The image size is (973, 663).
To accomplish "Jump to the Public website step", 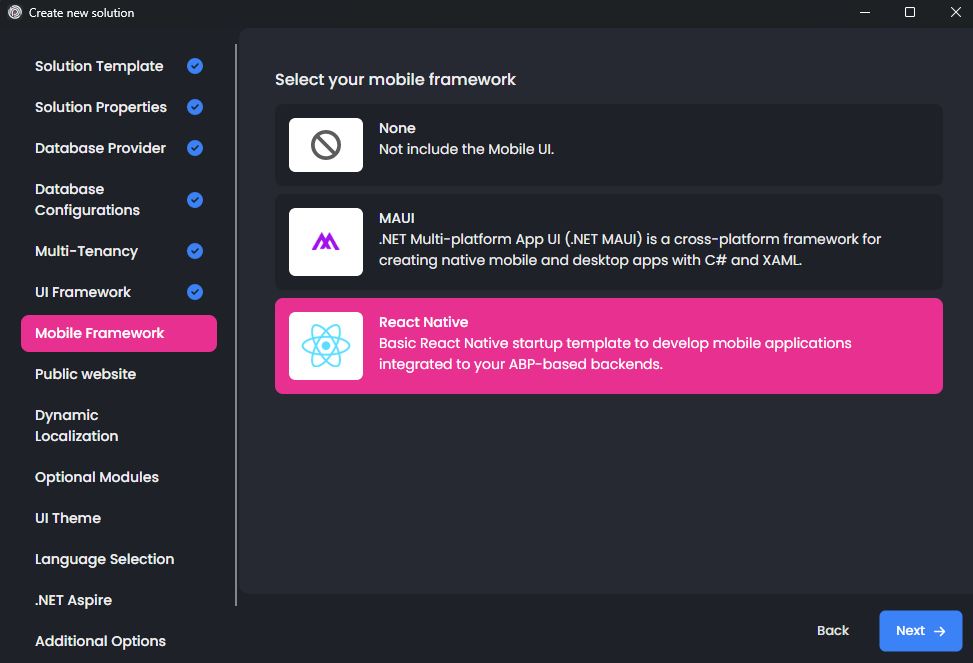I will pos(85,374).
